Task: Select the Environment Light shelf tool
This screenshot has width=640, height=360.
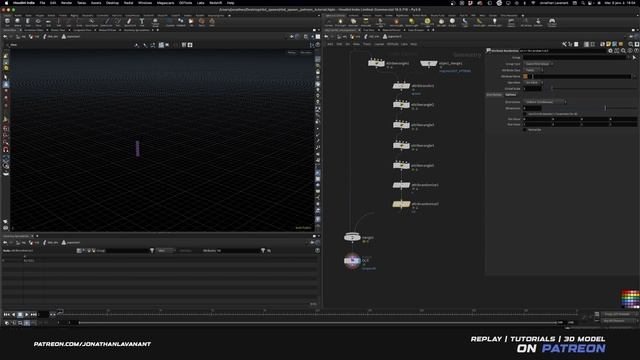Action: pyautogui.click(x=427, y=22)
